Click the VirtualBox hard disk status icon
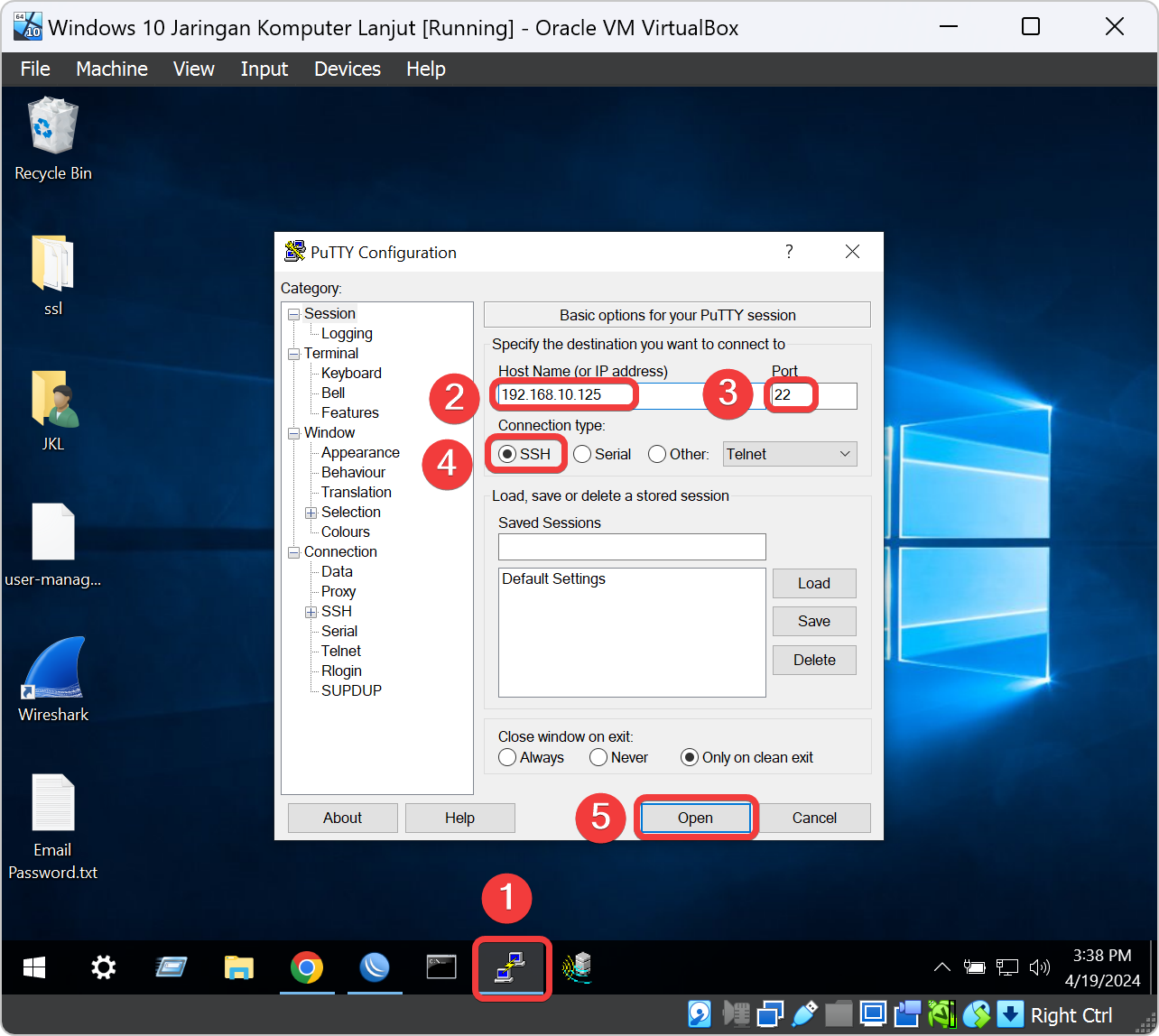The width and height of the screenshot is (1159, 1036). [700, 1014]
